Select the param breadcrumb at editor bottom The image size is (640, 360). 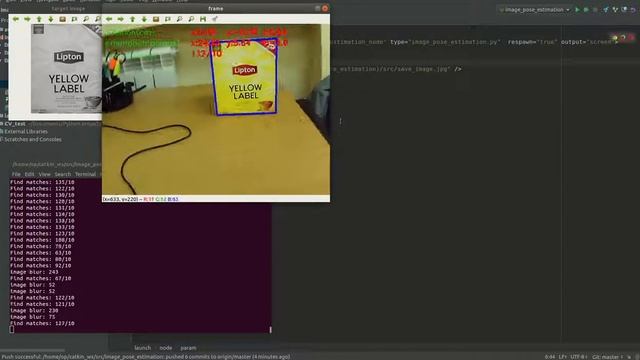188,348
